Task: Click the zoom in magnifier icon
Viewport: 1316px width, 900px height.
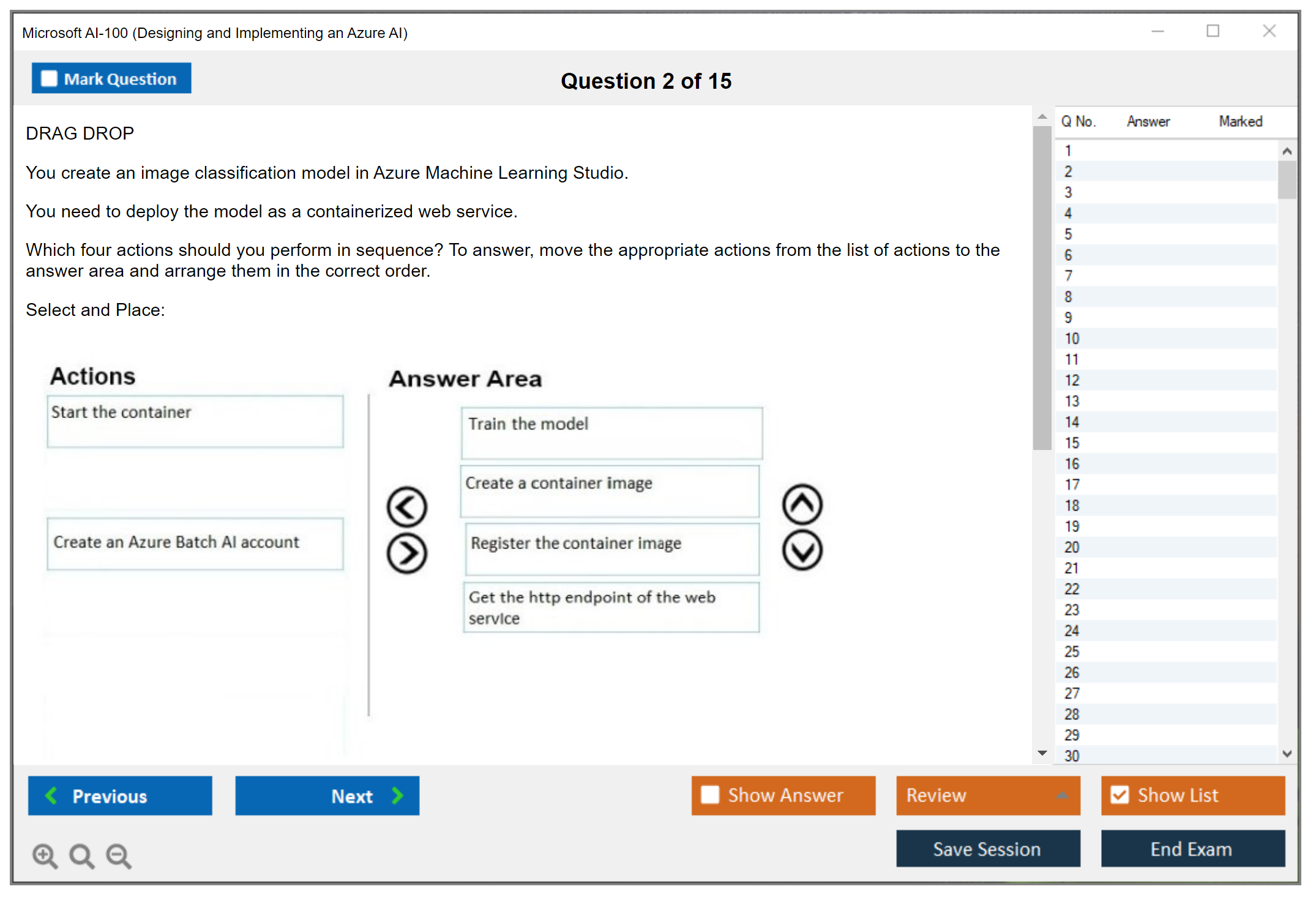Action: coord(45,855)
